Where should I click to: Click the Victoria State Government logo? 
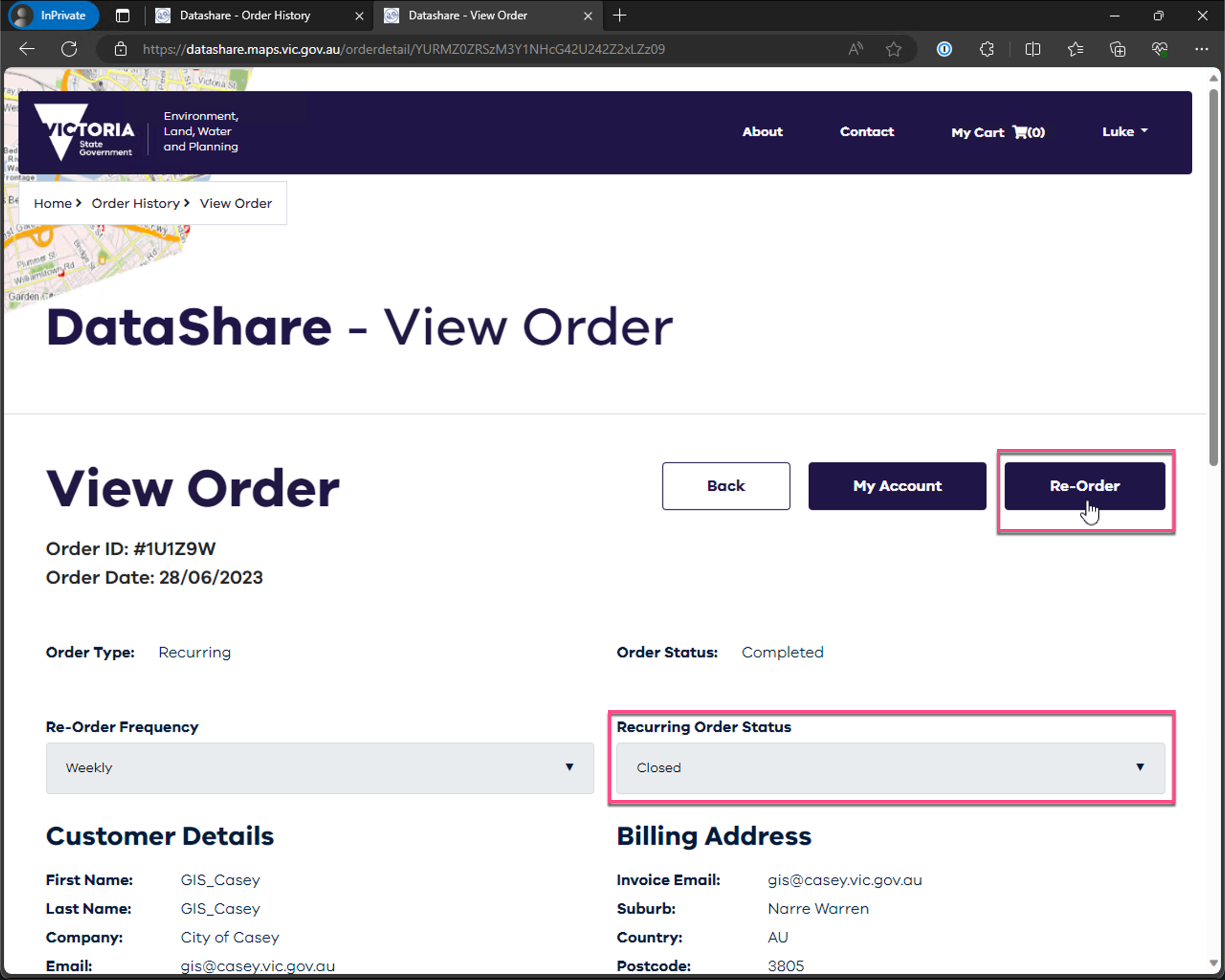click(x=84, y=132)
